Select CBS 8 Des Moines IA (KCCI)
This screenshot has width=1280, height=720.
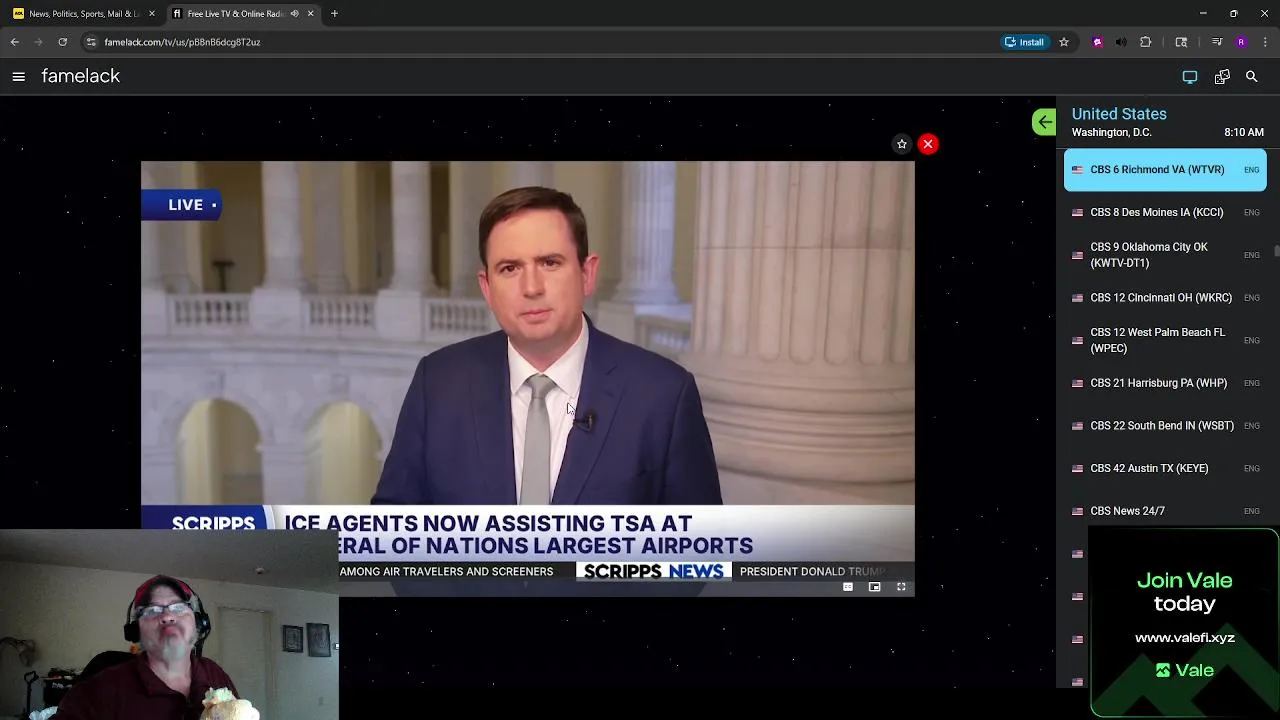coord(1165,212)
